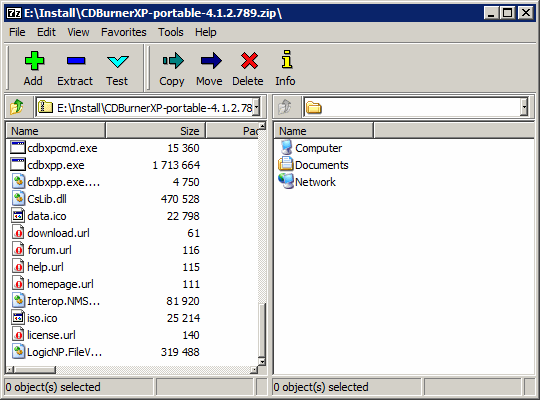Screen dimensions: 540x400
Task: Click right status bar '0 object(s) selected'
Action: (321, 387)
